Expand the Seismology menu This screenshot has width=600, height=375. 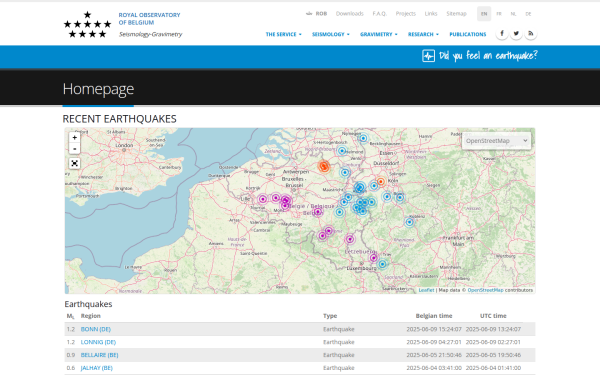(x=331, y=34)
